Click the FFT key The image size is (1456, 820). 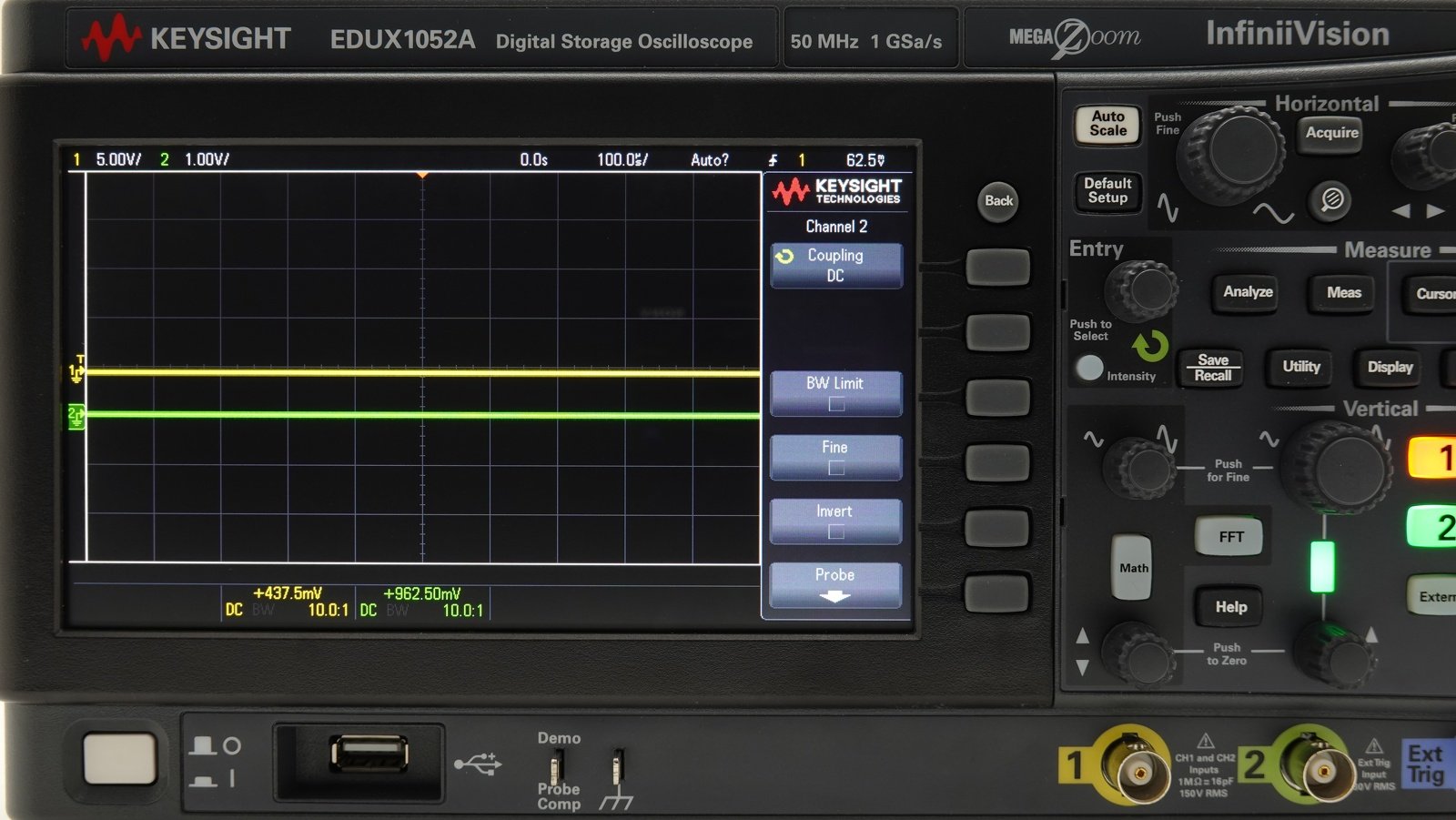(1230, 537)
